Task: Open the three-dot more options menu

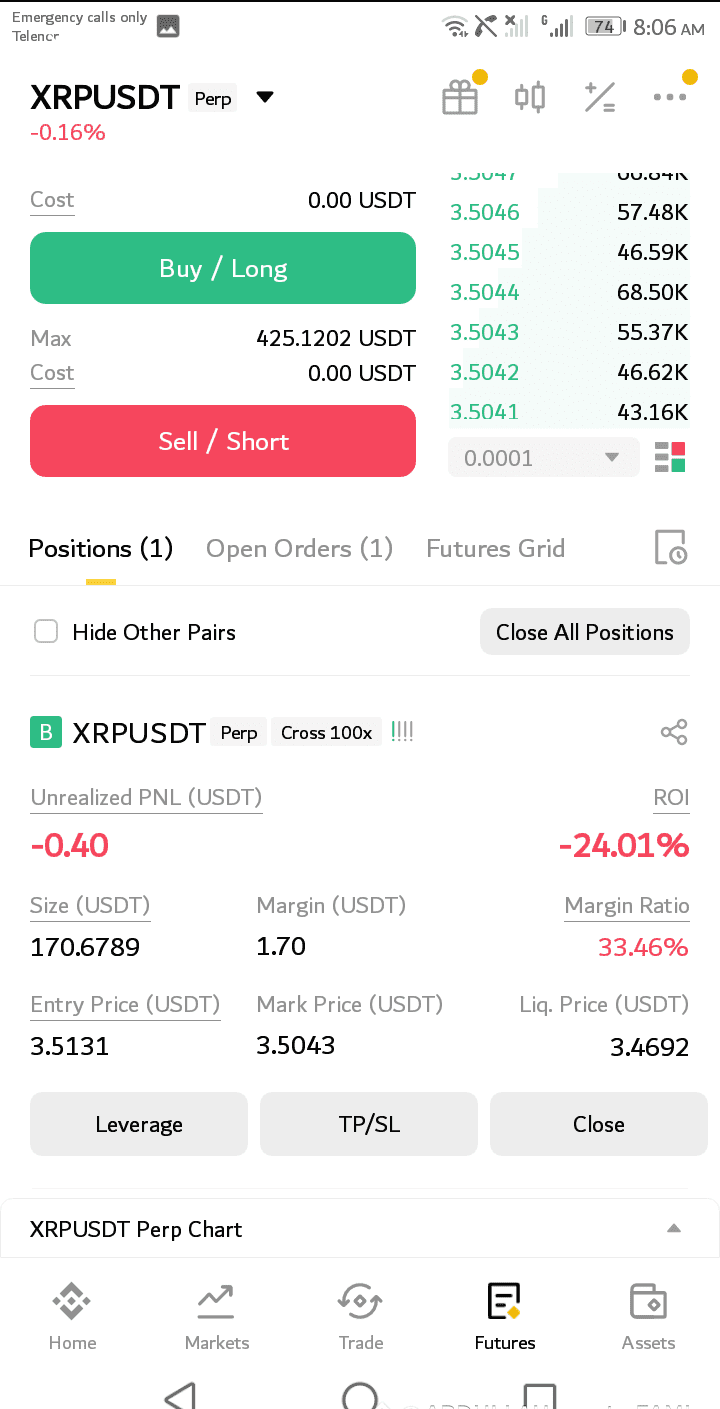Action: point(670,97)
